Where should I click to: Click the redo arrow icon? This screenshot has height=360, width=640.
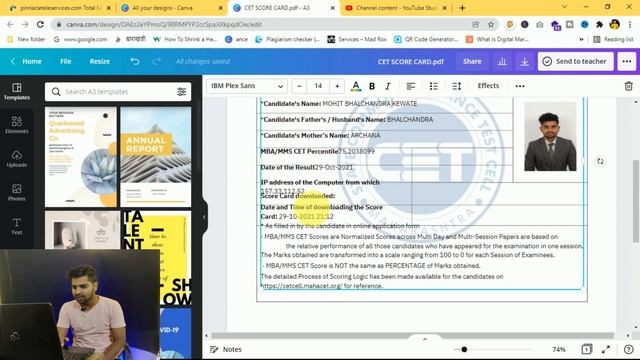coord(157,62)
